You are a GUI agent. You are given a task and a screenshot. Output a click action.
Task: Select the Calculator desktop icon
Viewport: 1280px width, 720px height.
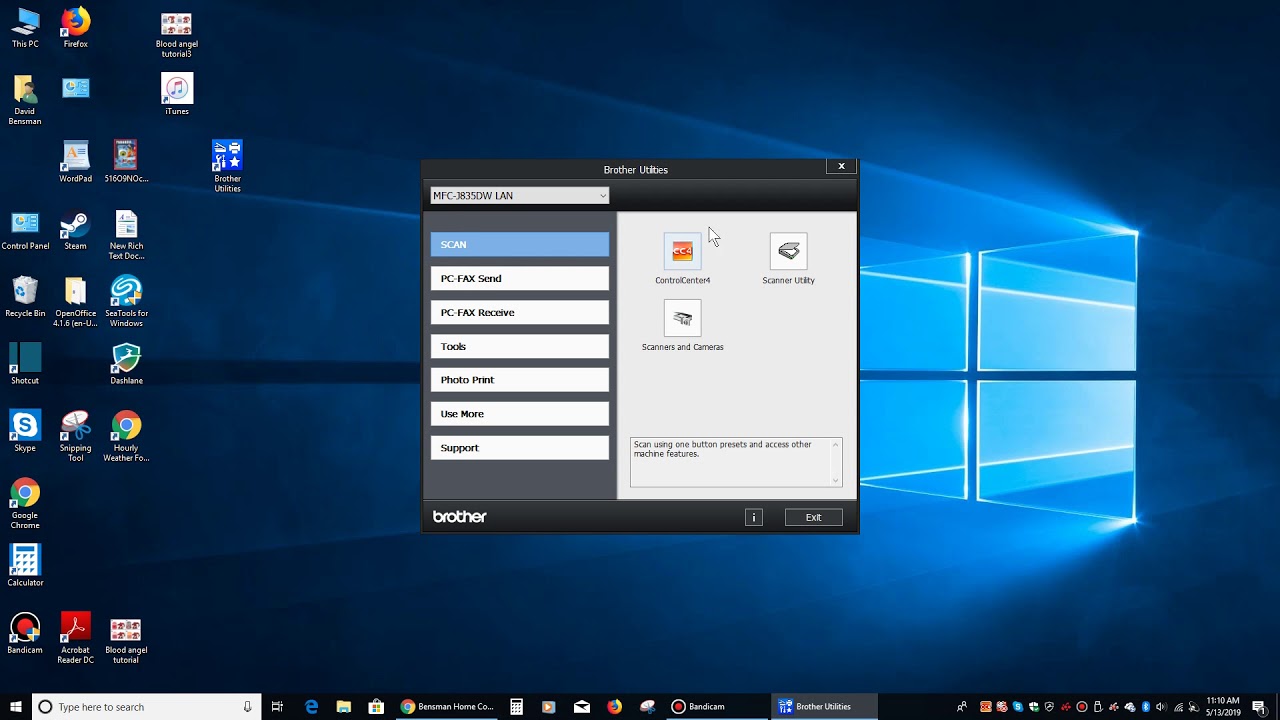point(25,566)
